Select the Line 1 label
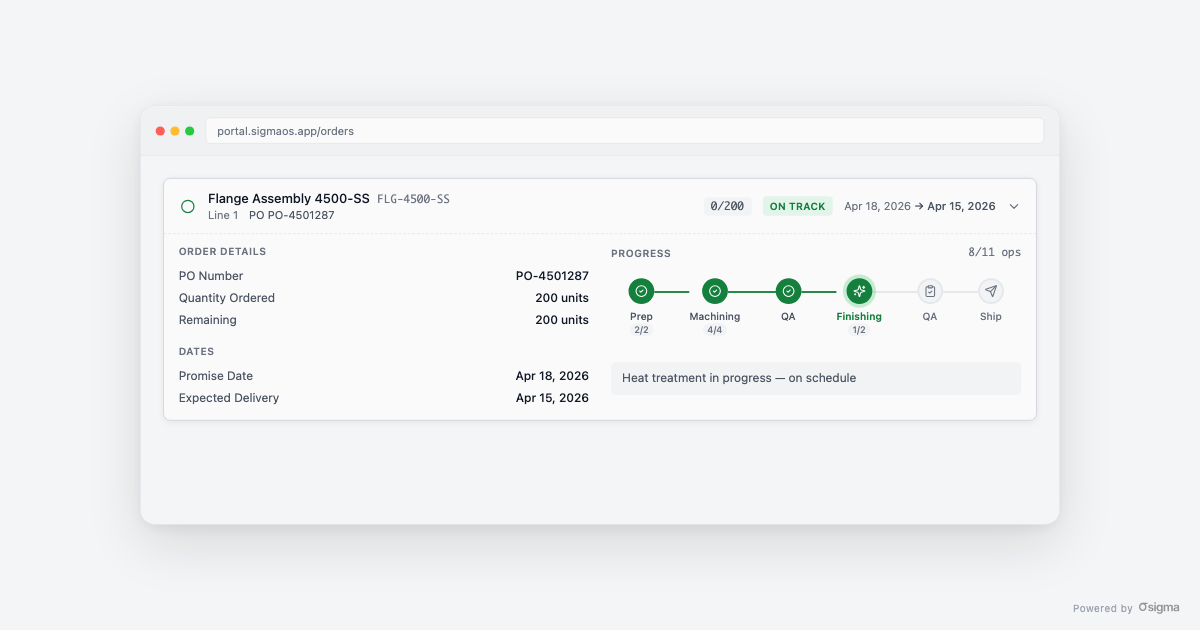This screenshot has width=1200, height=630. tap(222, 215)
